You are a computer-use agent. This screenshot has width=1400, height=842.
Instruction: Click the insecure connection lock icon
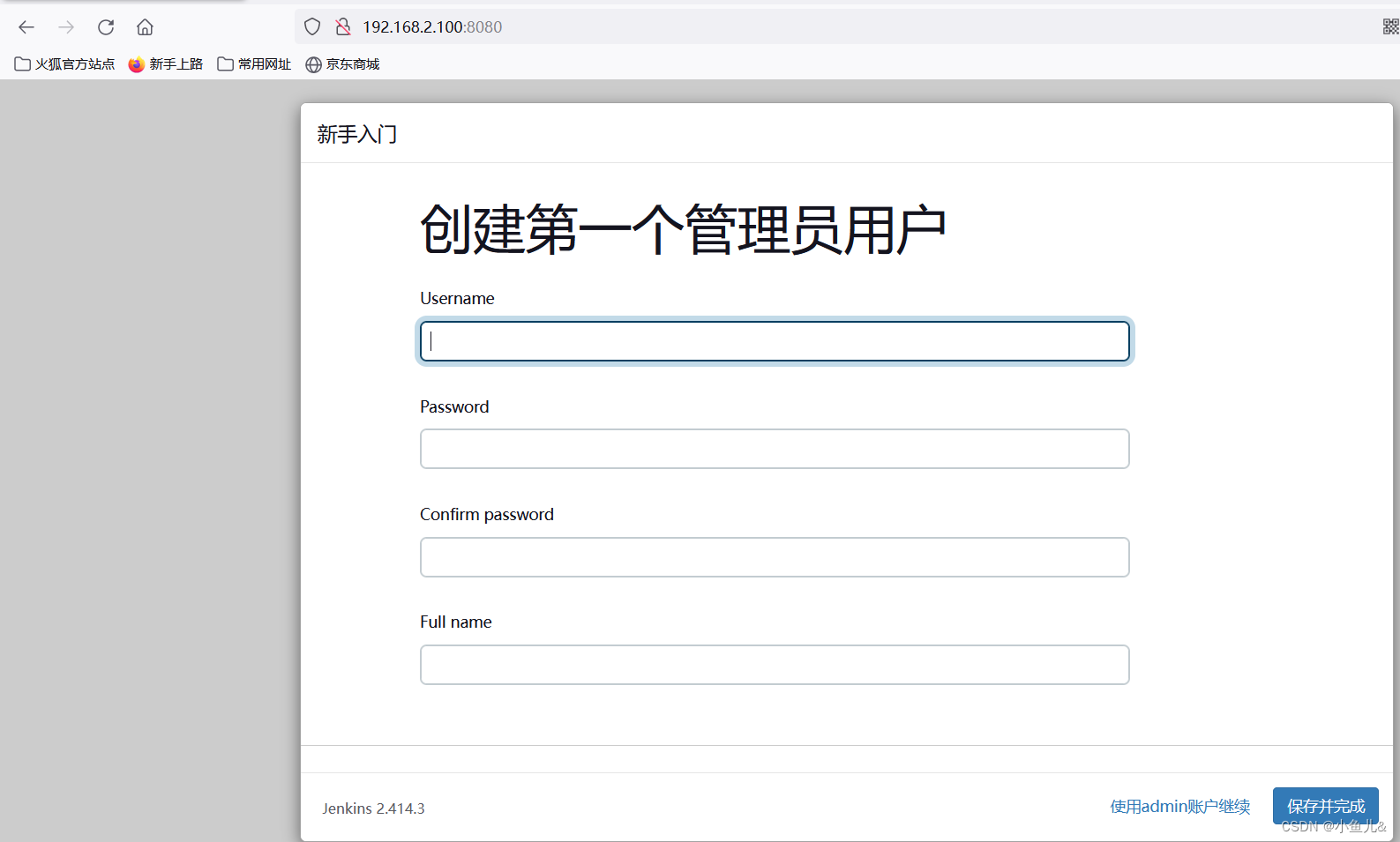click(343, 27)
